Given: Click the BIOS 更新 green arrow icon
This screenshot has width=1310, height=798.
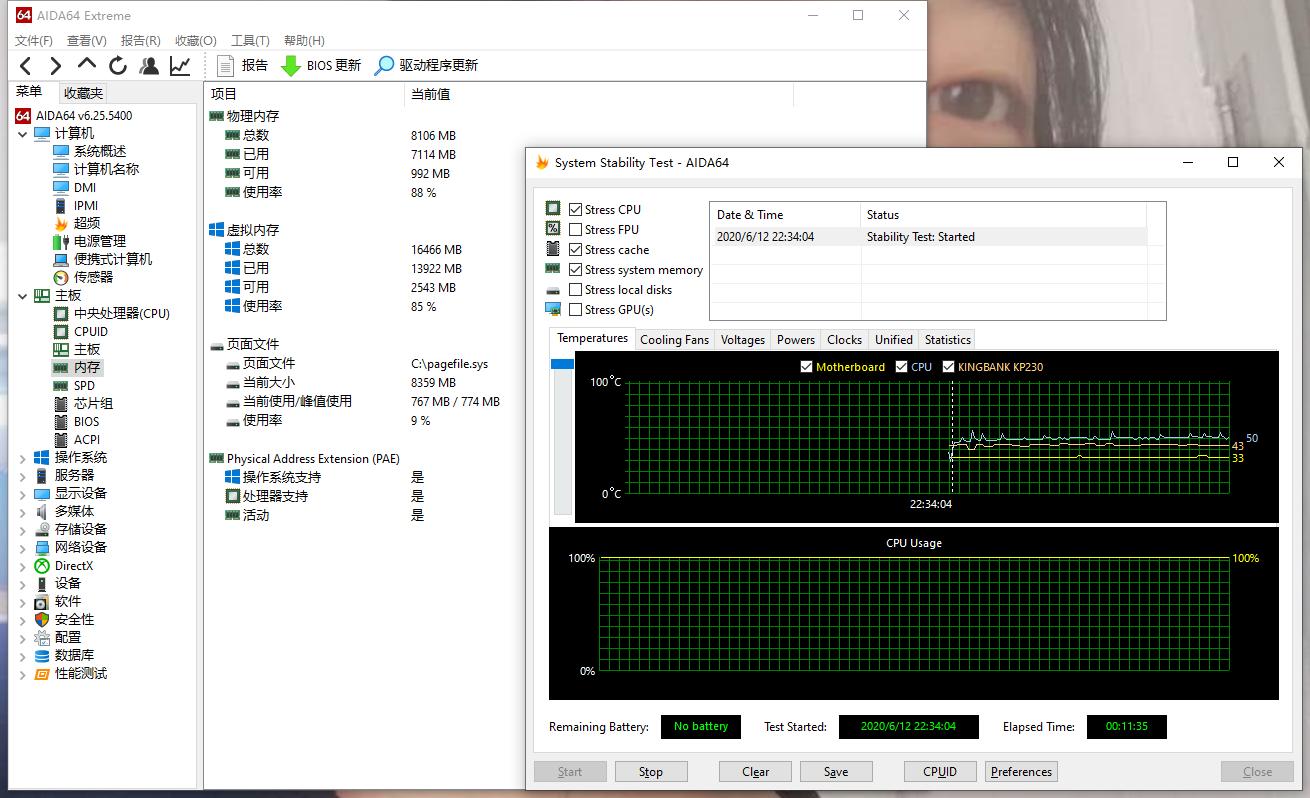Looking at the screenshot, I should coord(290,66).
